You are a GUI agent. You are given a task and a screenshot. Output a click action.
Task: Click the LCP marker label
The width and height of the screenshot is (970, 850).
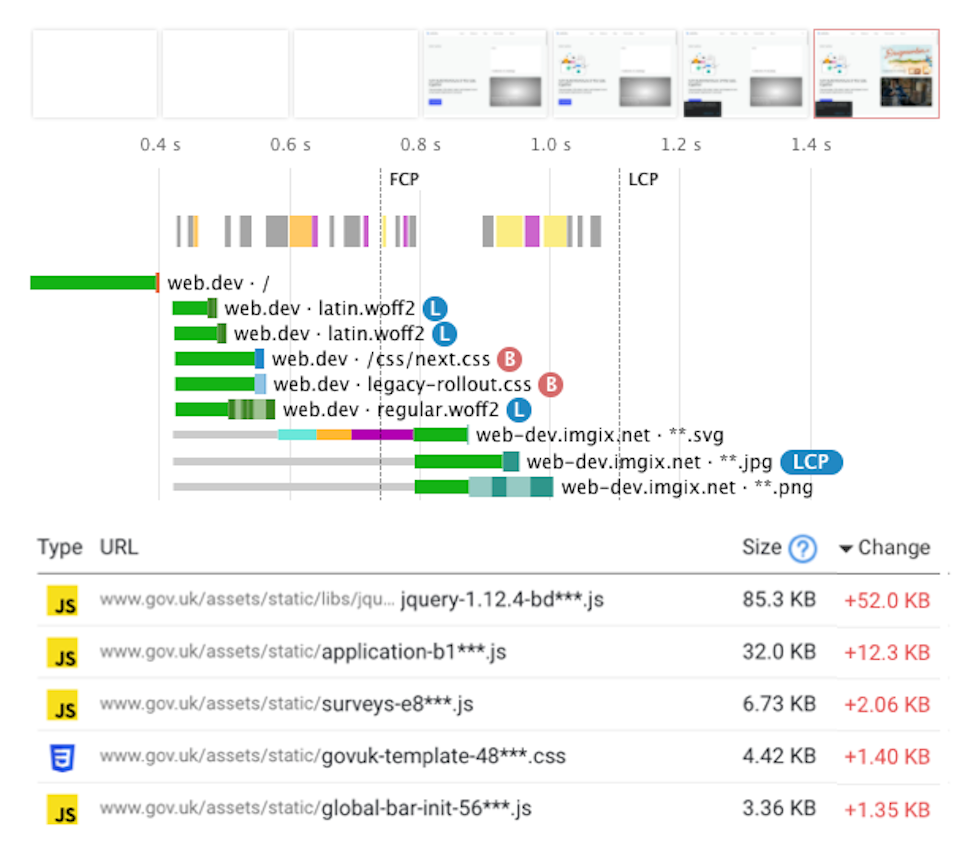click(644, 179)
